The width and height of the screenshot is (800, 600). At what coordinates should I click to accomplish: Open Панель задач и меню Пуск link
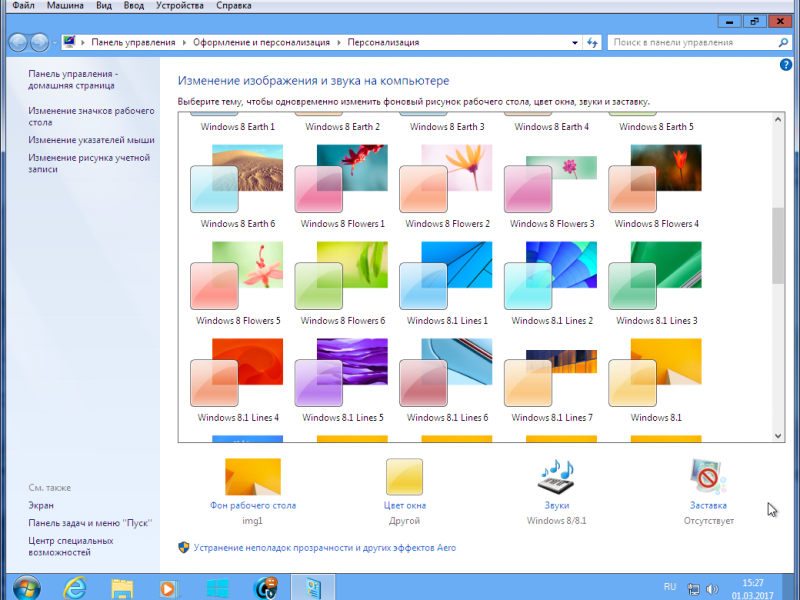coord(90,523)
